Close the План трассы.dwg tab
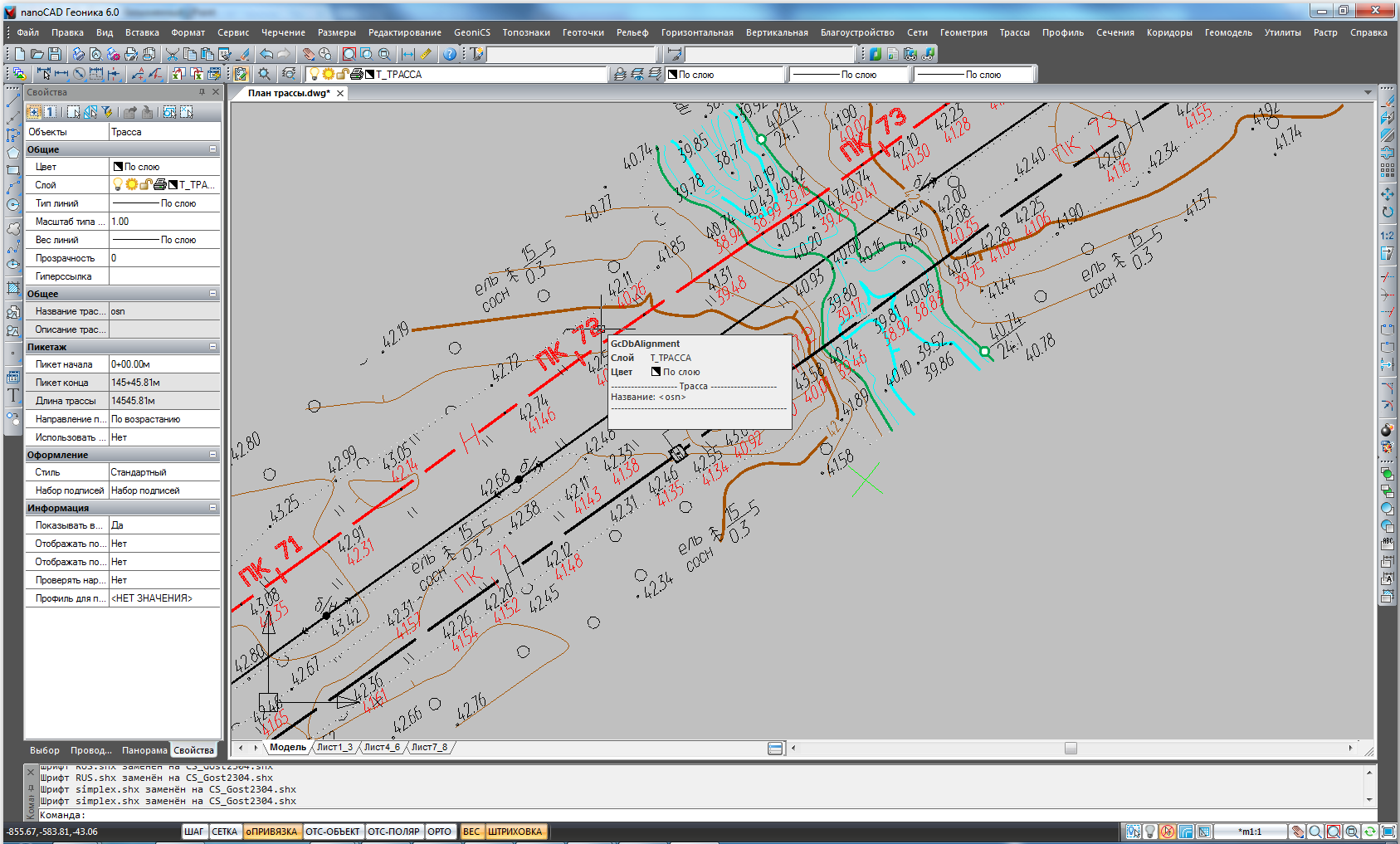The height and width of the screenshot is (844, 1400). pyautogui.click(x=340, y=94)
